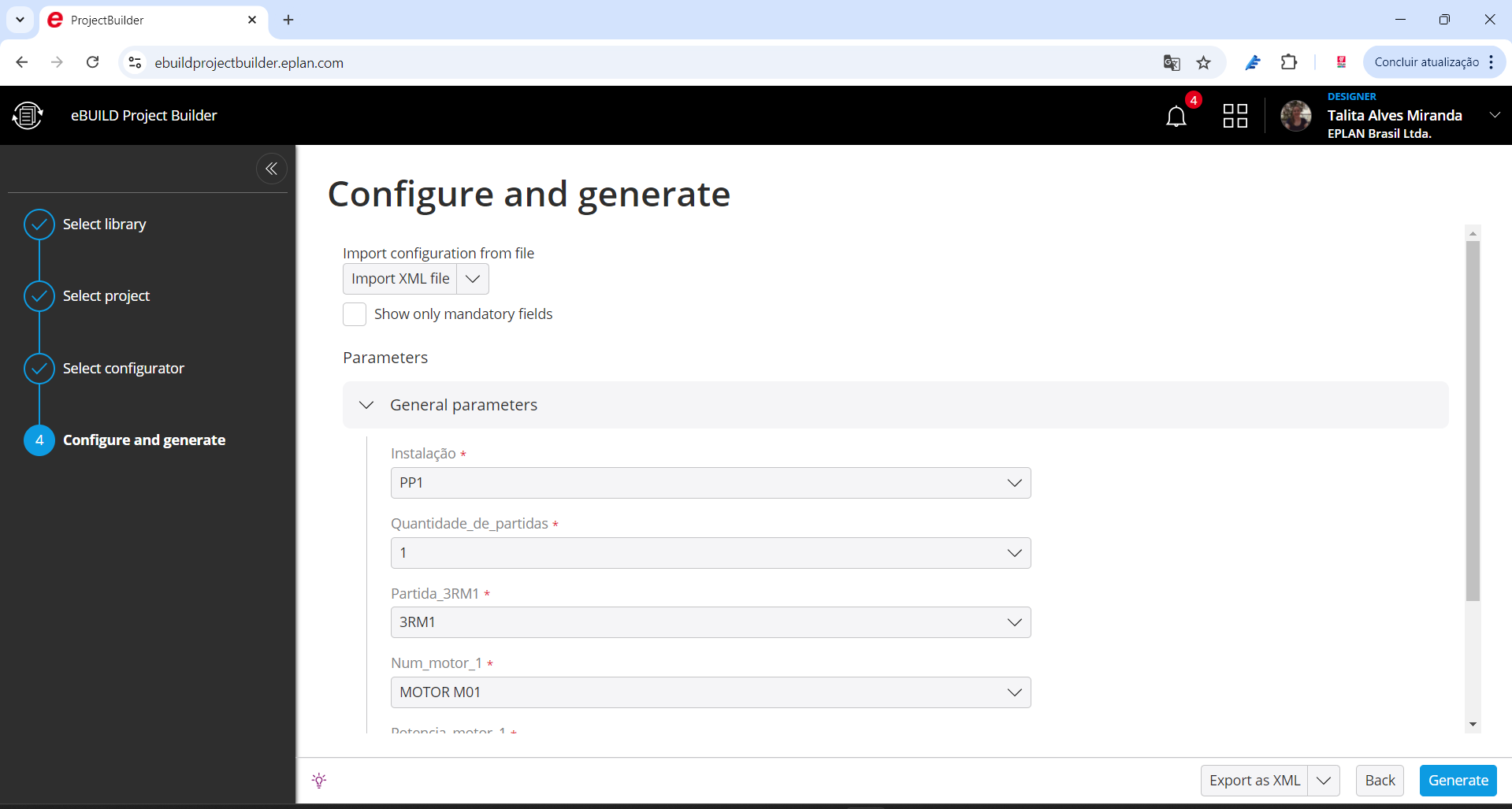Click the user profile avatar
The image size is (1512, 809).
click(1295, 116)
